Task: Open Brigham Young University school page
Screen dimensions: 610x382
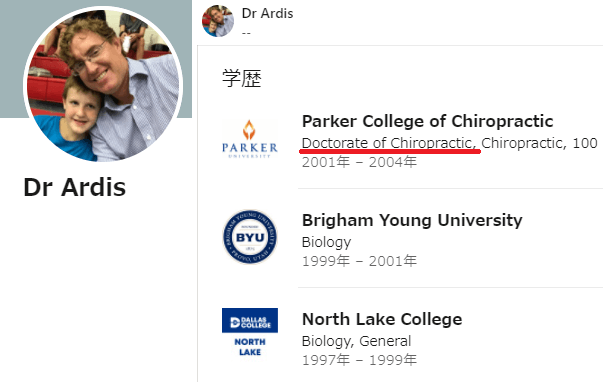Action: 412,220
